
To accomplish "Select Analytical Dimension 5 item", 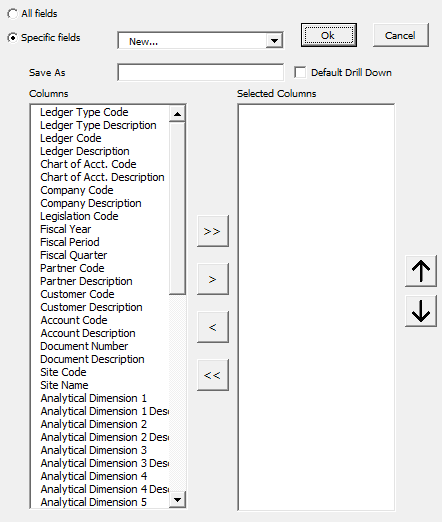I will [x=99, y=502].
